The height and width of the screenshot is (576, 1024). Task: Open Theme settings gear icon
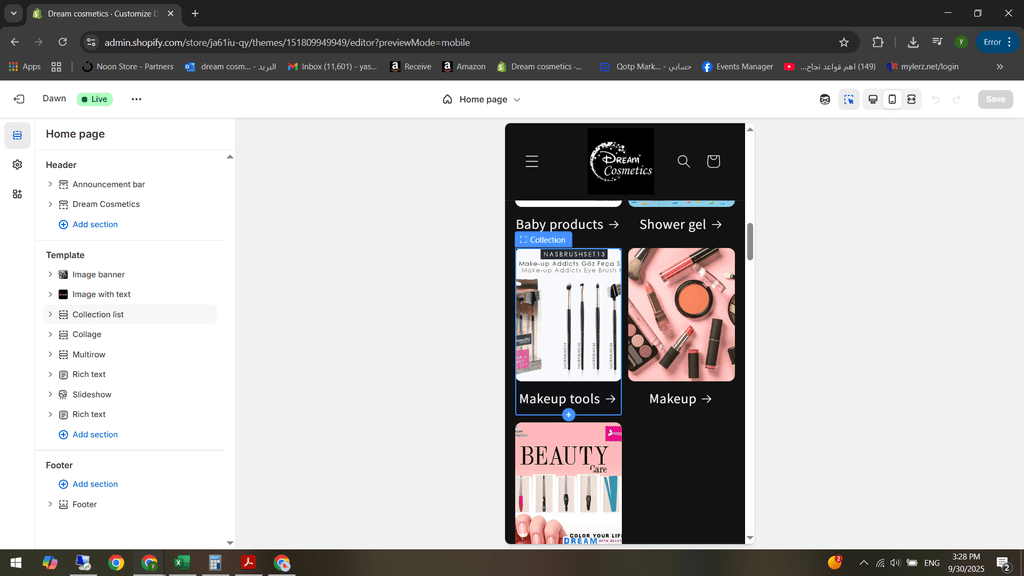pos(17,164)
